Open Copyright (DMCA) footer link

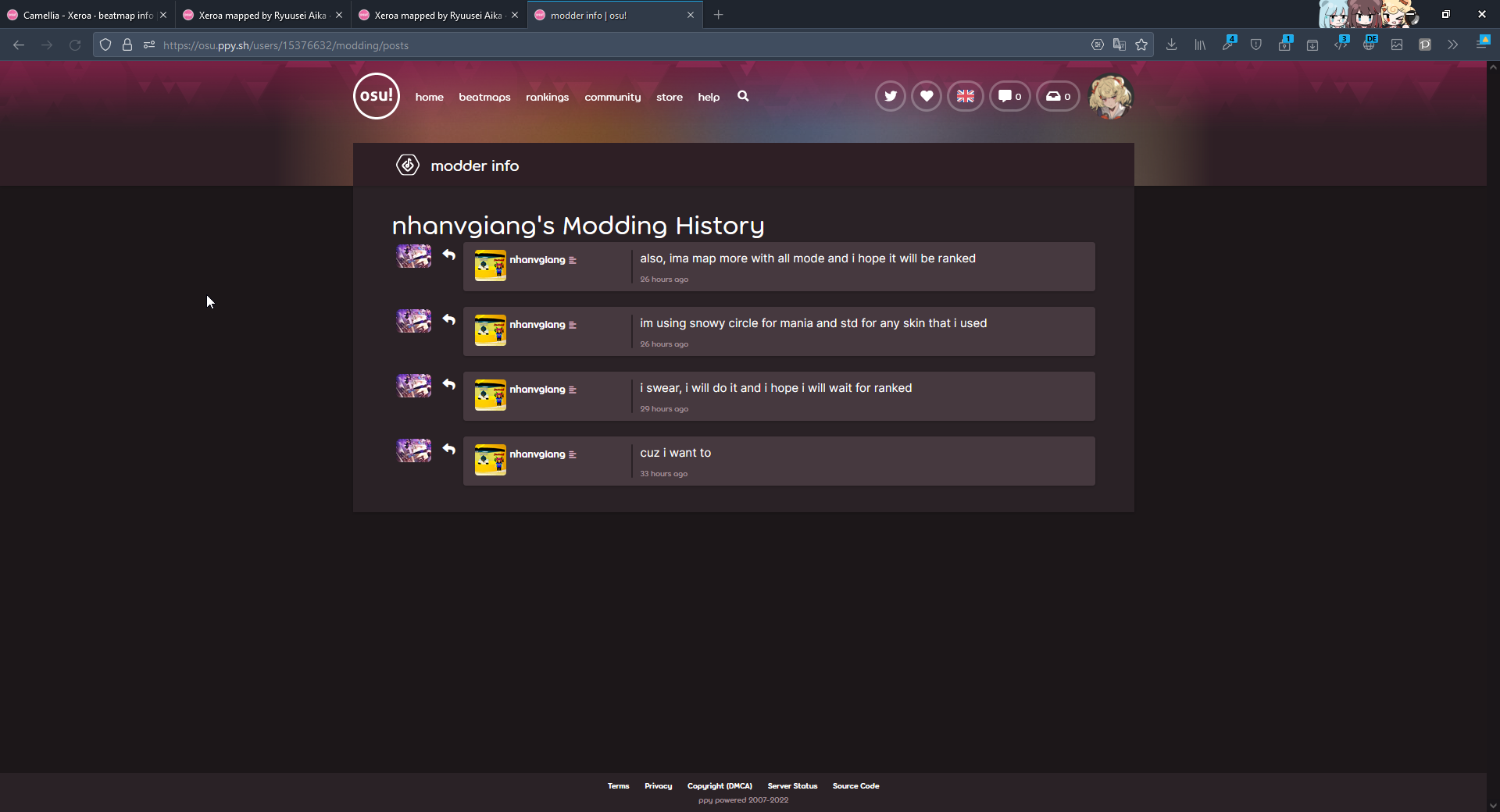[x=720, y=786]
